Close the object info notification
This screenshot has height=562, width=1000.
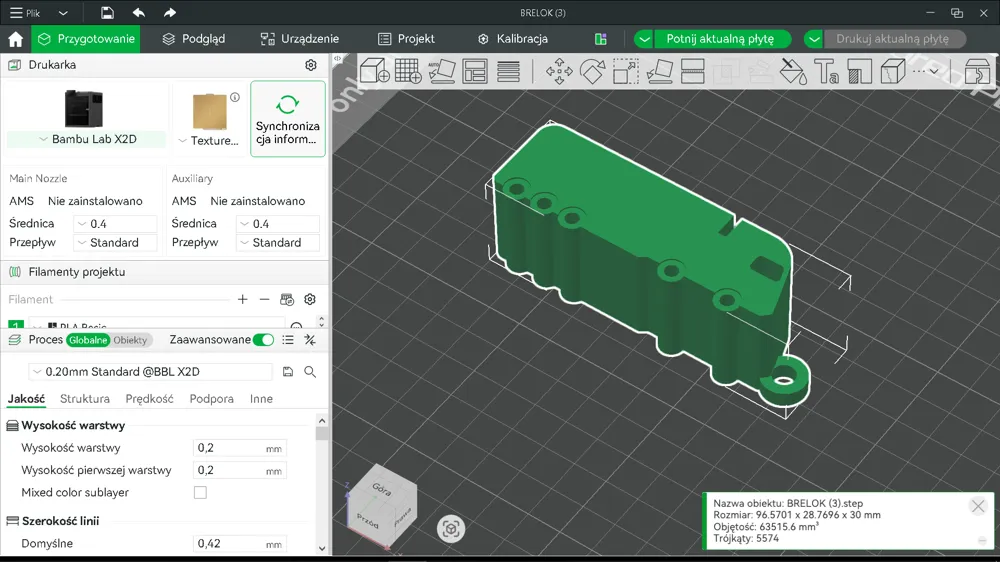tap(978, 506)
